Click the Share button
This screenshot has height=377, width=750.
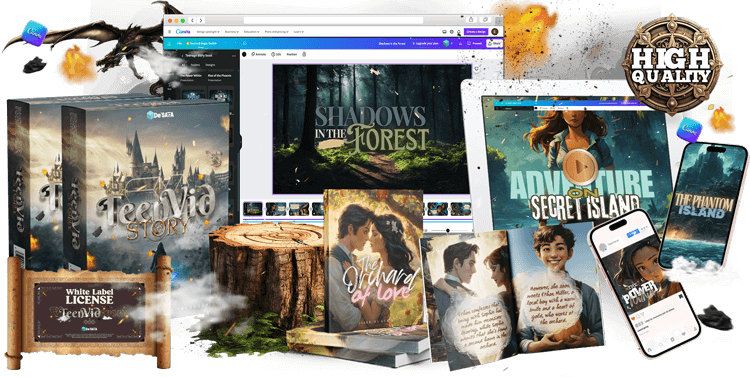495,44
